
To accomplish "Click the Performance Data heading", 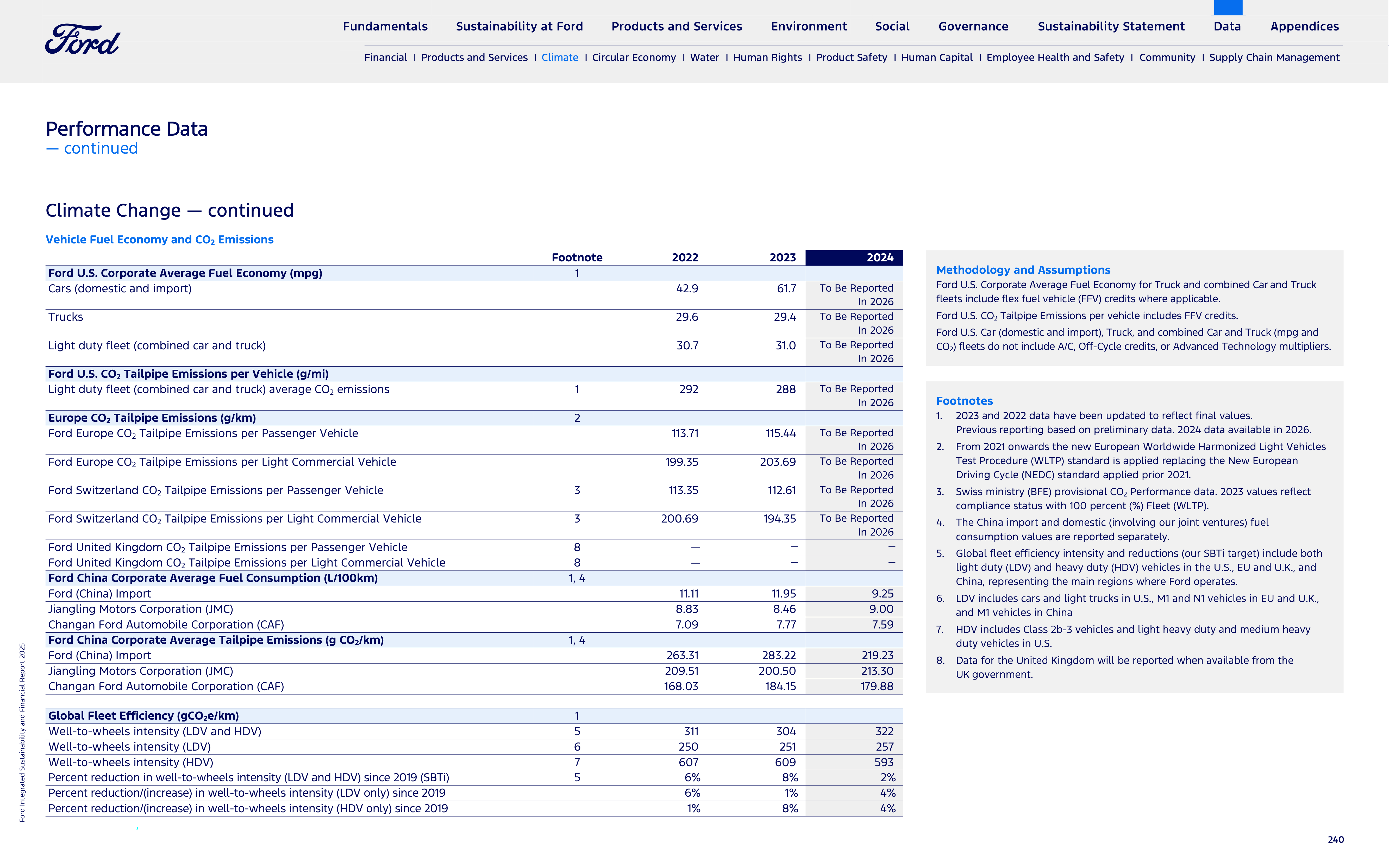I will (126, 129).
